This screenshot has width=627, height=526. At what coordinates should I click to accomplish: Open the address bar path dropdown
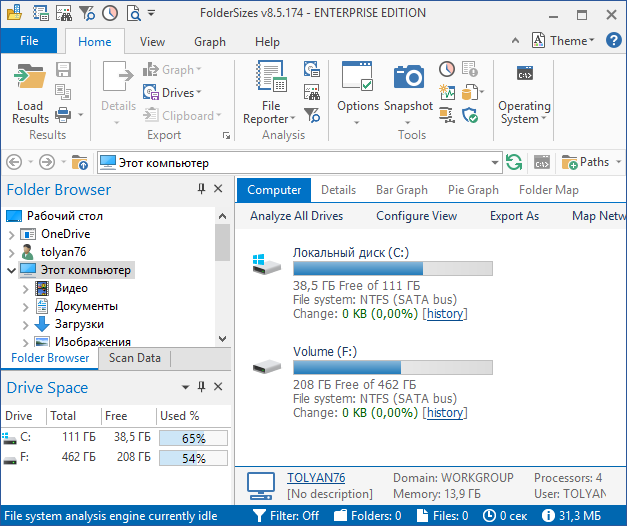[x=495, y=162]
